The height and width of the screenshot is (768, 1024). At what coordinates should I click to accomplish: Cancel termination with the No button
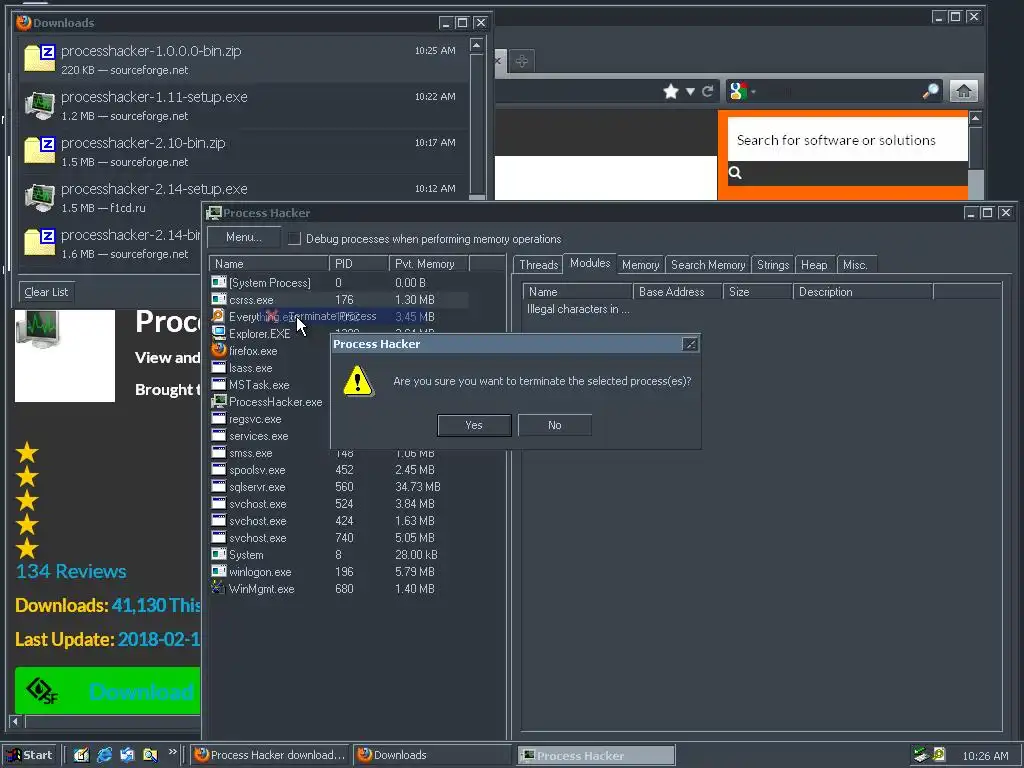coord(554,425)
